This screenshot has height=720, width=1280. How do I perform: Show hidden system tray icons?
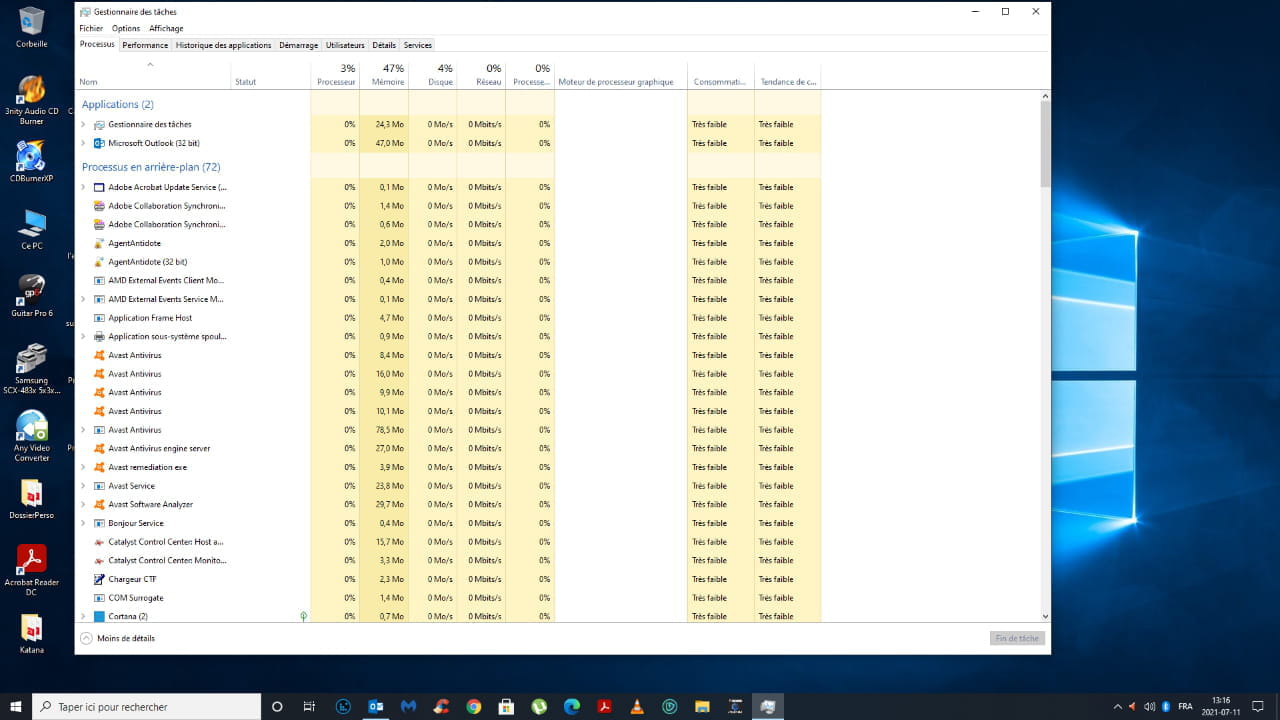tap(1117, 706)
